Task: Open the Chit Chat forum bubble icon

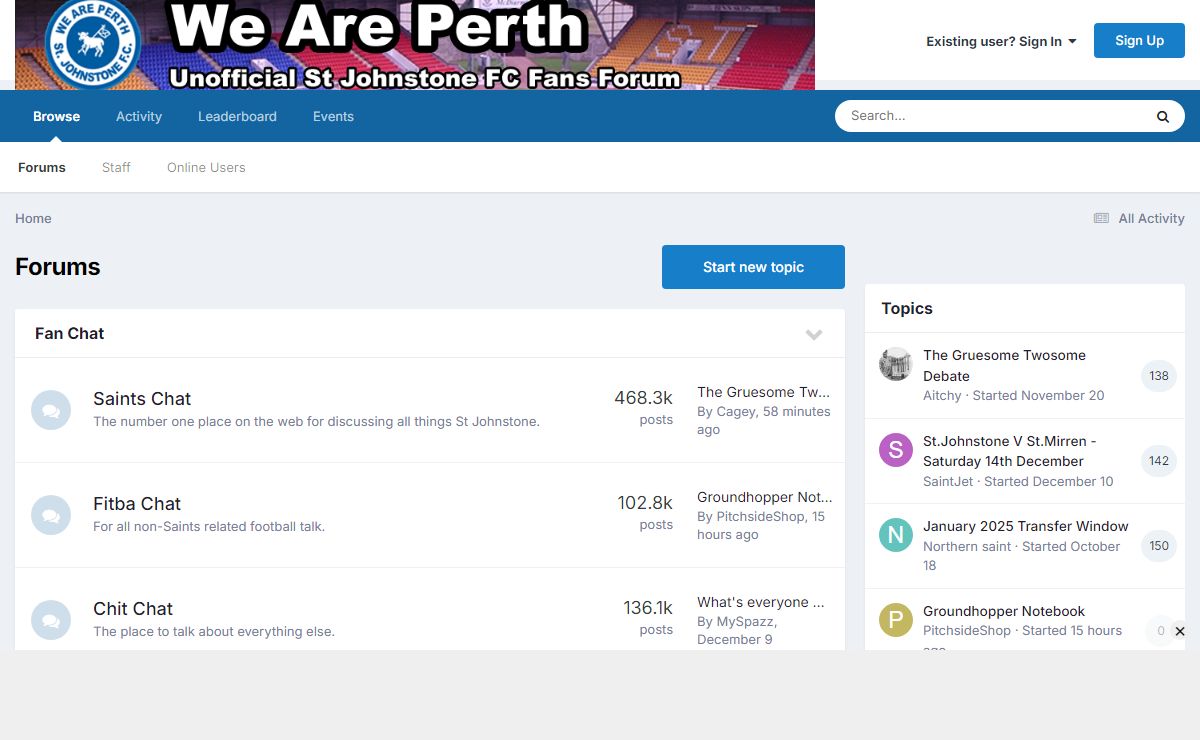Action: click(51, 620)
